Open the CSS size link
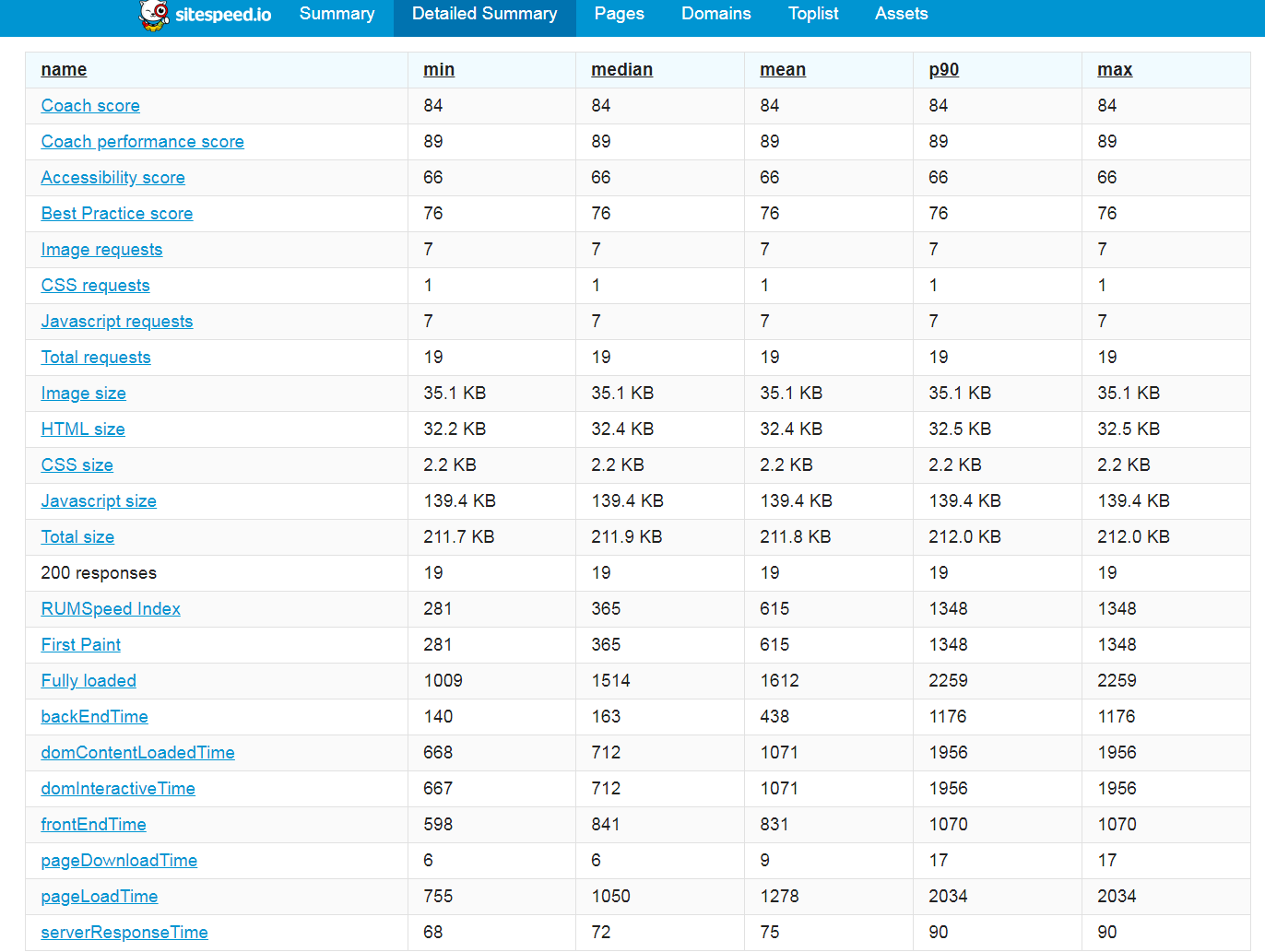 point(77,465)
